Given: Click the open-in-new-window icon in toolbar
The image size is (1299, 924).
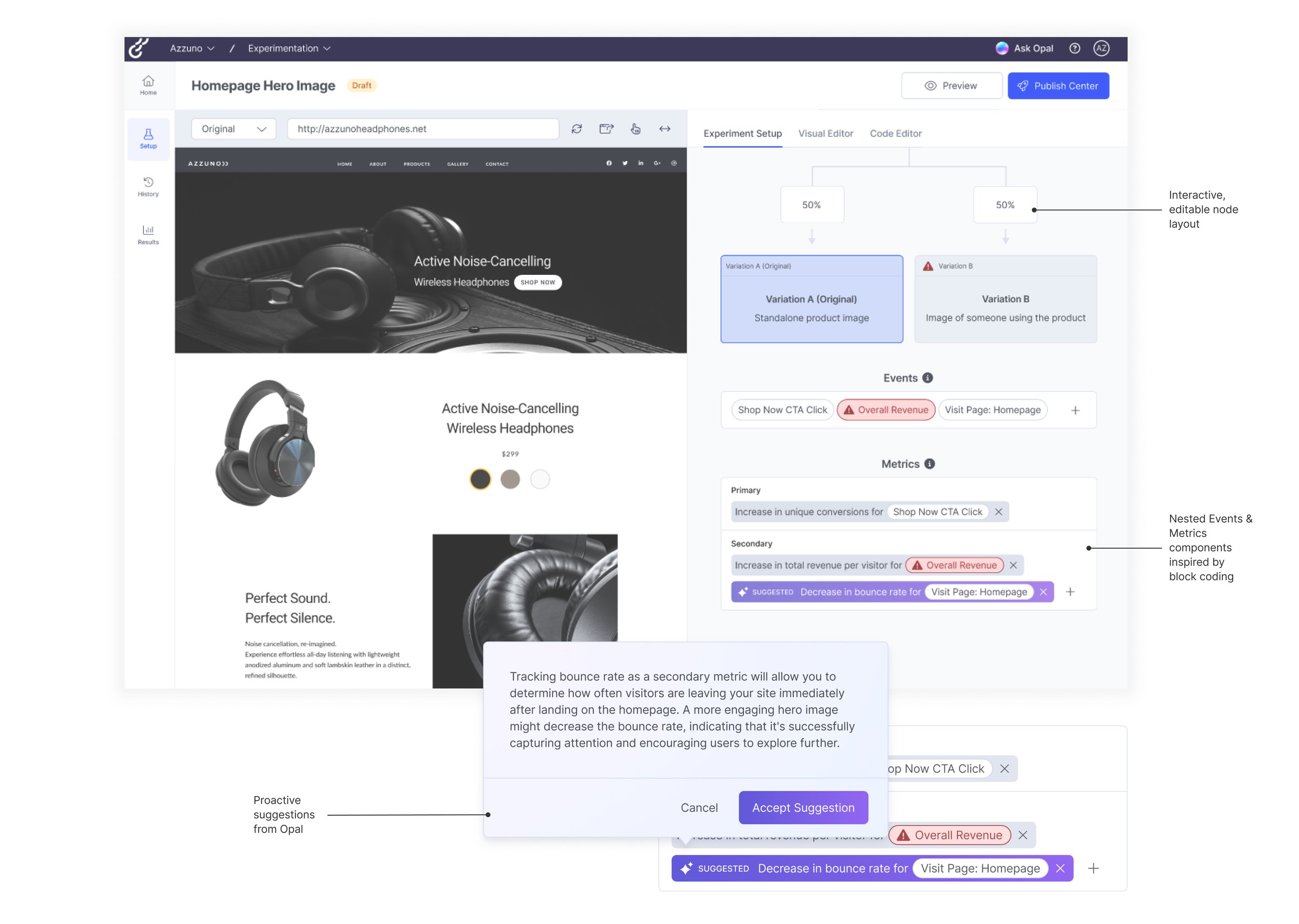Looking at the screenshot, I should [x=606, y=129].
